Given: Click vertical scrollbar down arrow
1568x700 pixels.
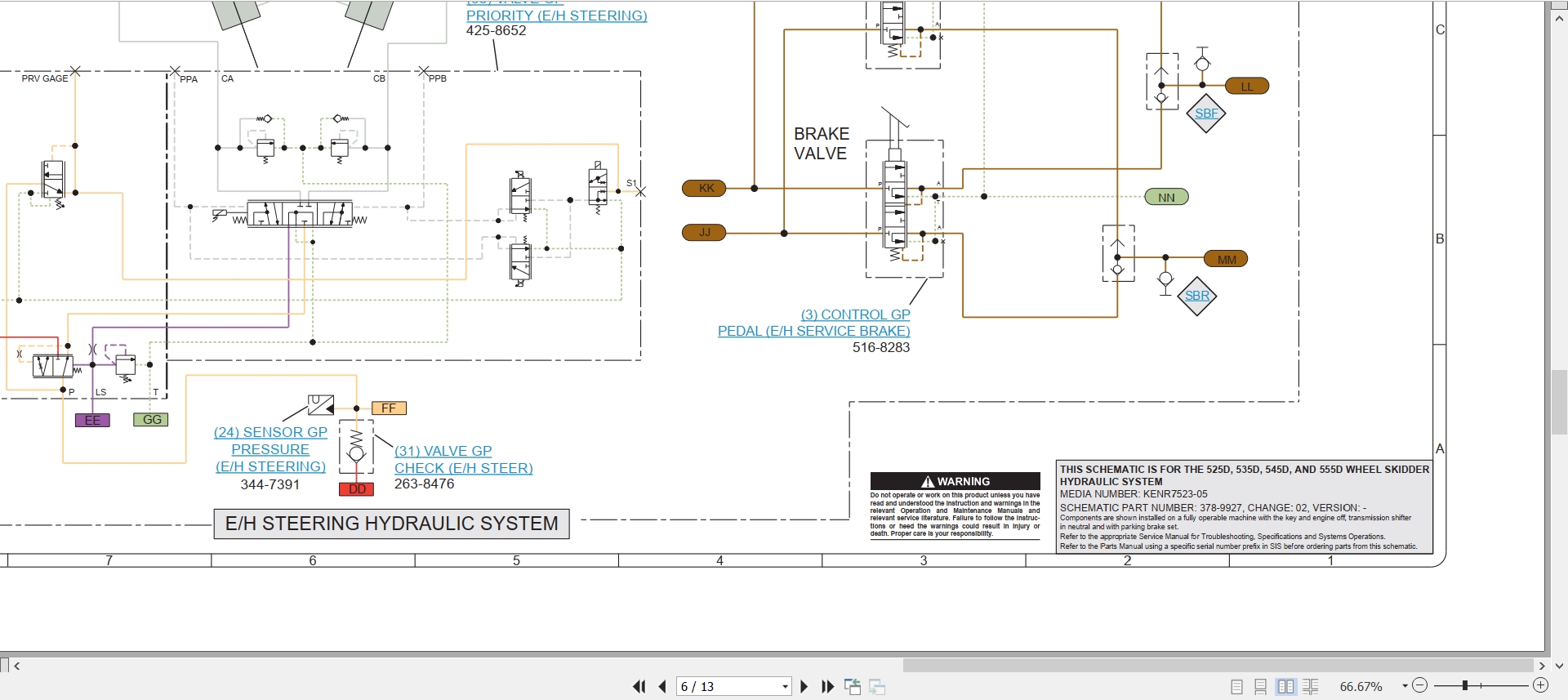Looking at the screenshot, I should point(1558,666).
